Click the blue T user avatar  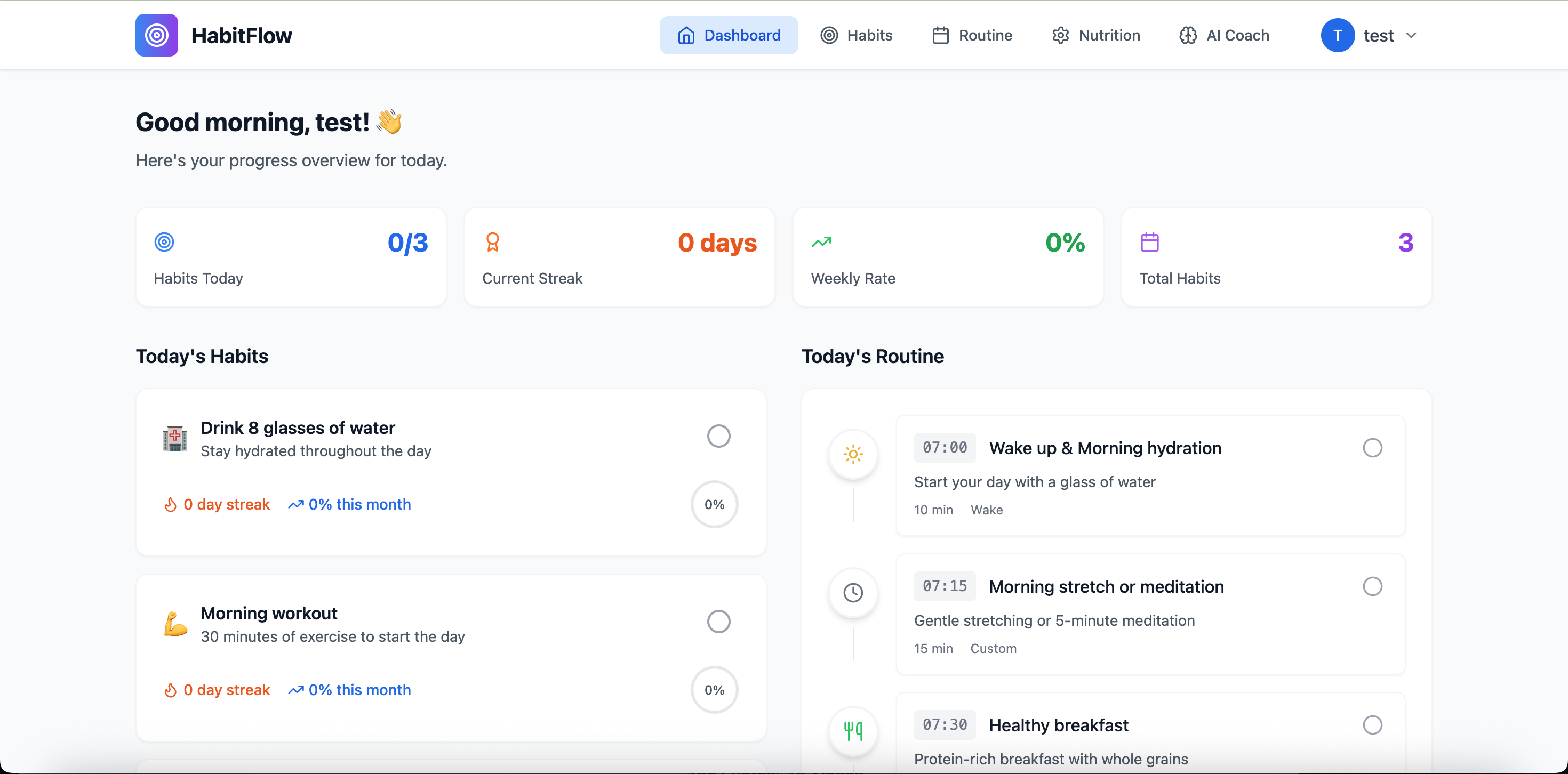(1337, 35)
